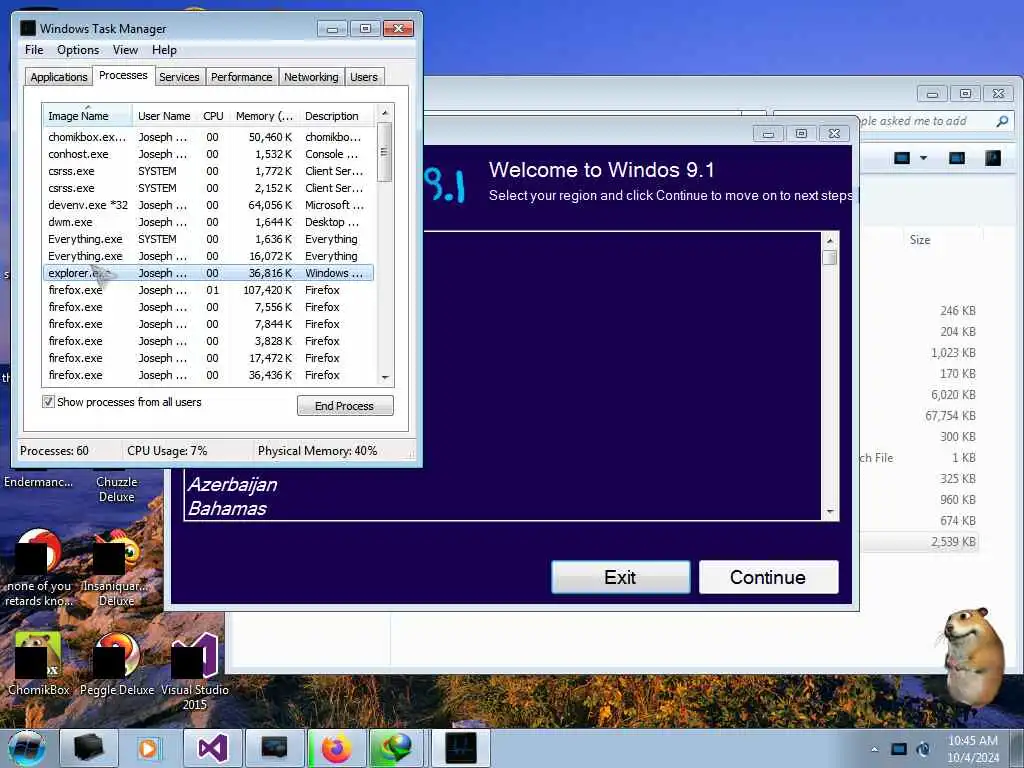This screenshot has width=1024, height=768.
Task: Select the Endermanc... desktop label
Action: [39, 482]
